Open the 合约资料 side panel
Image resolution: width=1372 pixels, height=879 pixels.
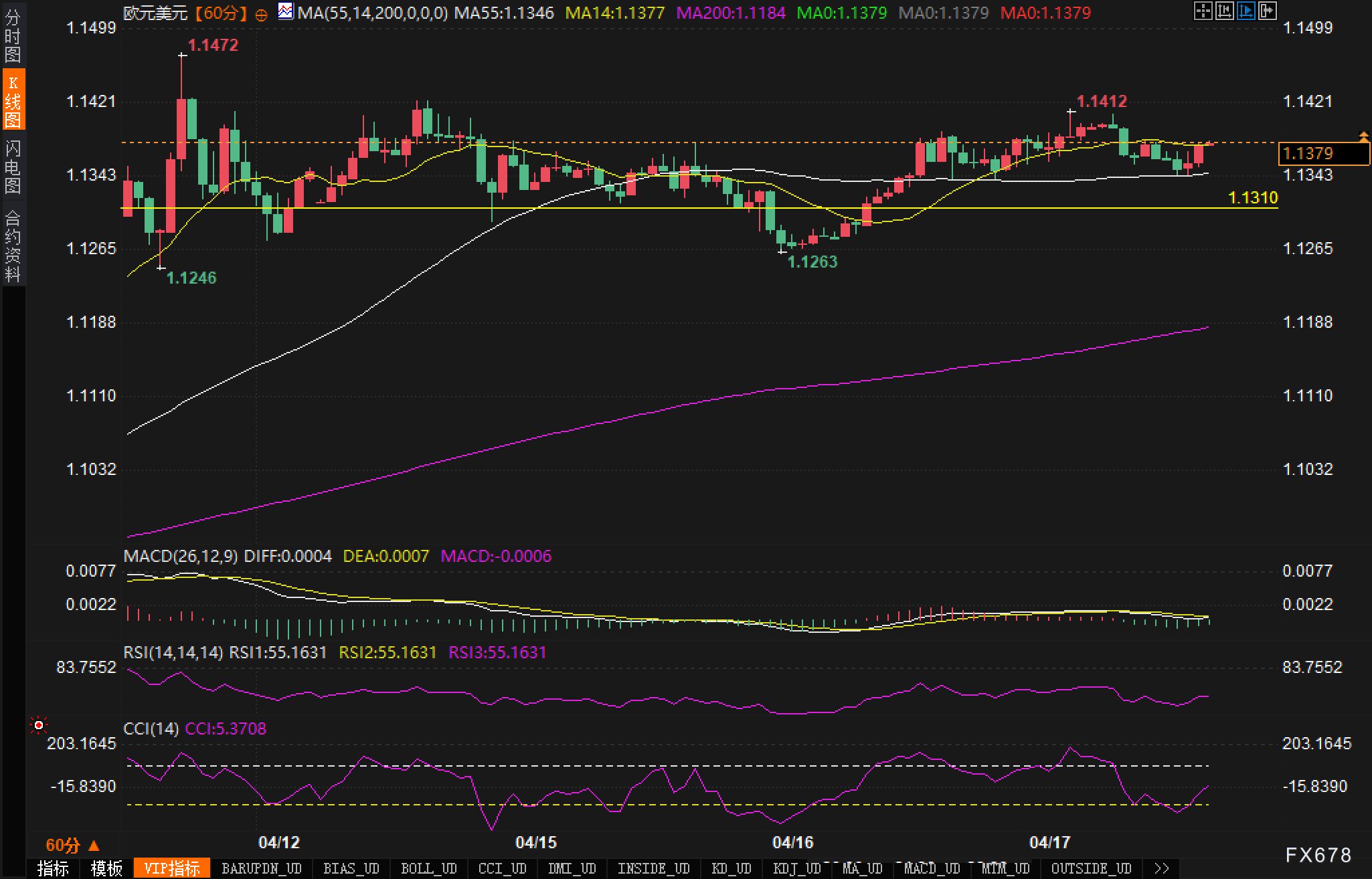click(13, 246)
